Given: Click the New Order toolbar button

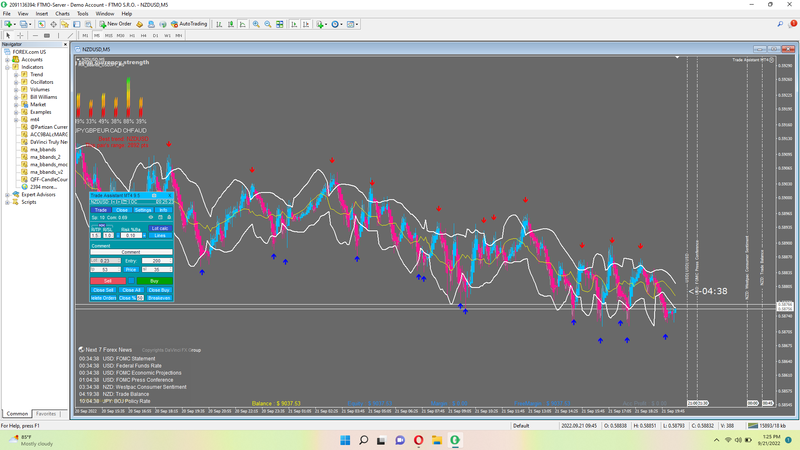Looking at the screenshot, I should coord(116,23).
